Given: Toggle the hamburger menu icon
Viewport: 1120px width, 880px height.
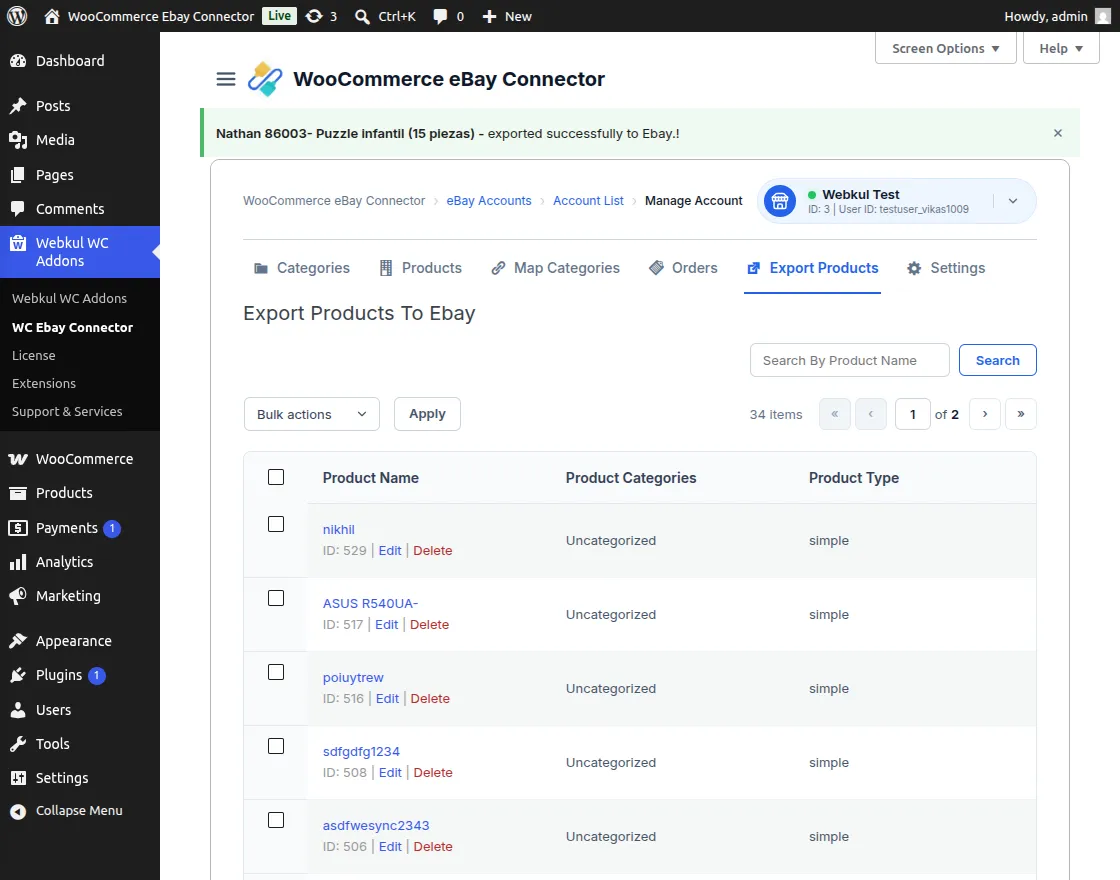Looking at the screenshot, I should pos(226,79).
